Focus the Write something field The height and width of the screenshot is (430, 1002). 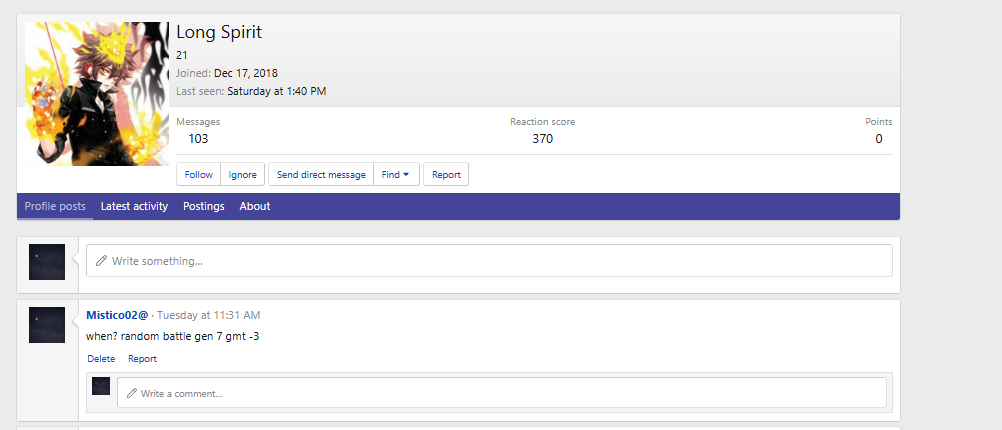pos(489,261)
